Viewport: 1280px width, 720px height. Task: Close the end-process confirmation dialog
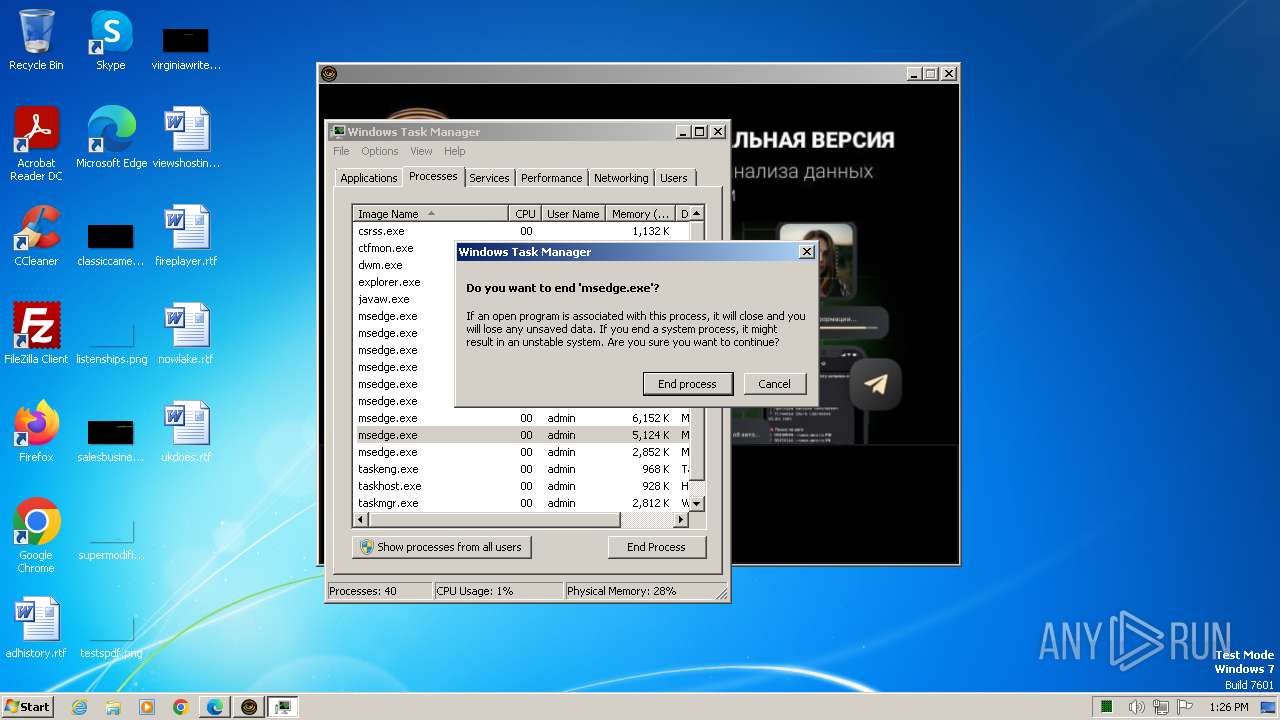click(x=807, y=252)
